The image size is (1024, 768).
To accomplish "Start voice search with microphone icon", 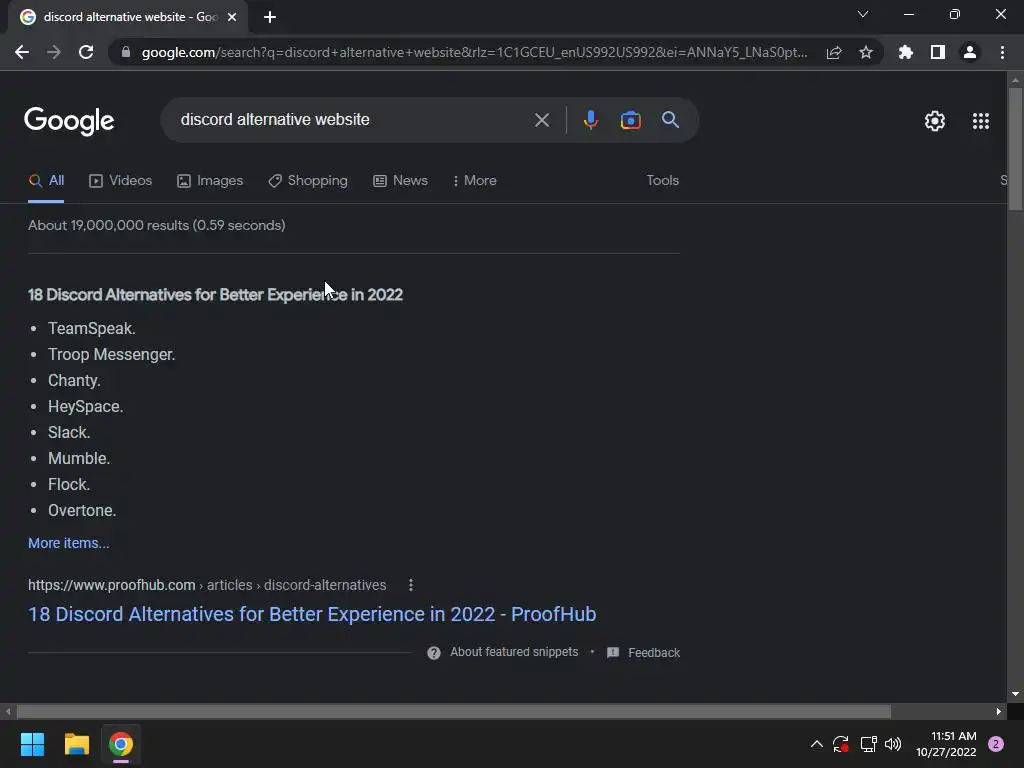I will coord(590,120).
